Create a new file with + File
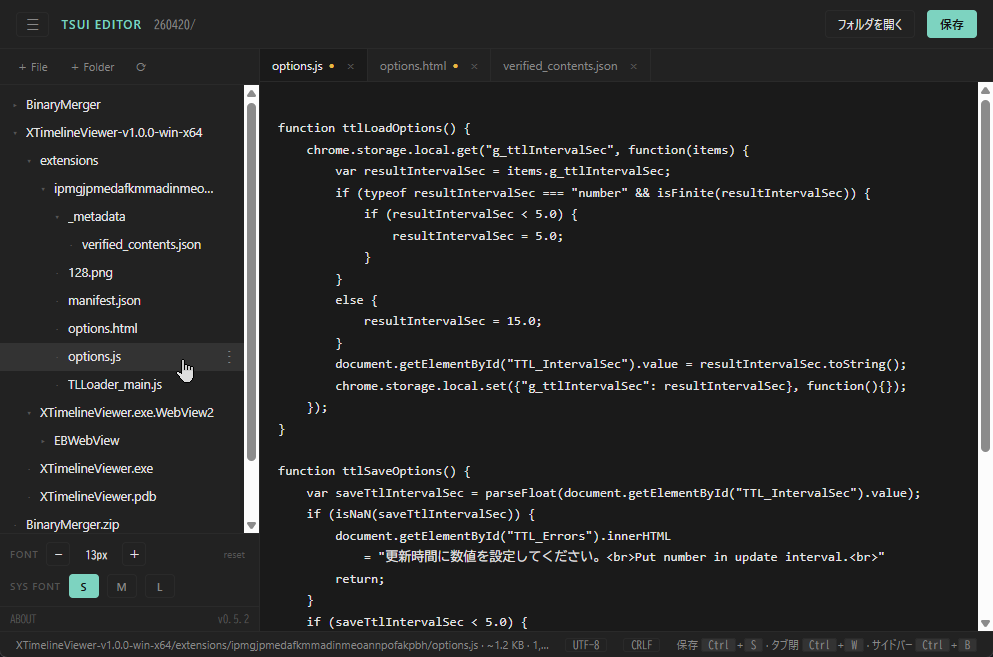 pyautogui.click(x=33, y=67)
